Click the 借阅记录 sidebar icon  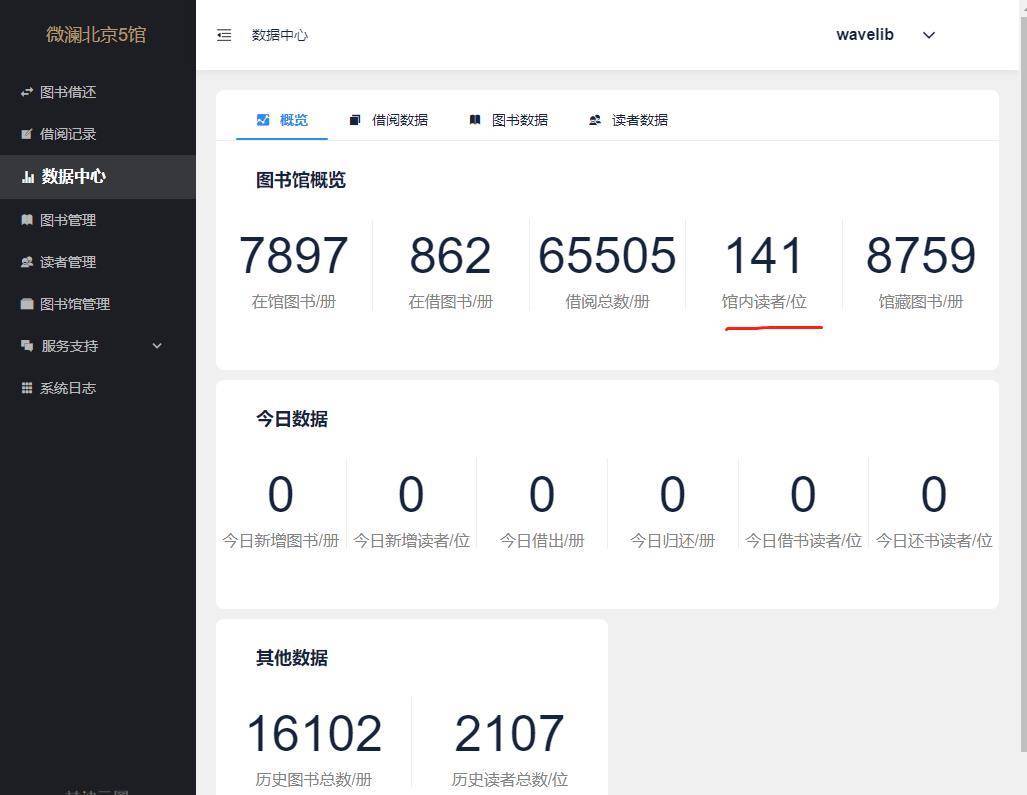tap(27, 134)
